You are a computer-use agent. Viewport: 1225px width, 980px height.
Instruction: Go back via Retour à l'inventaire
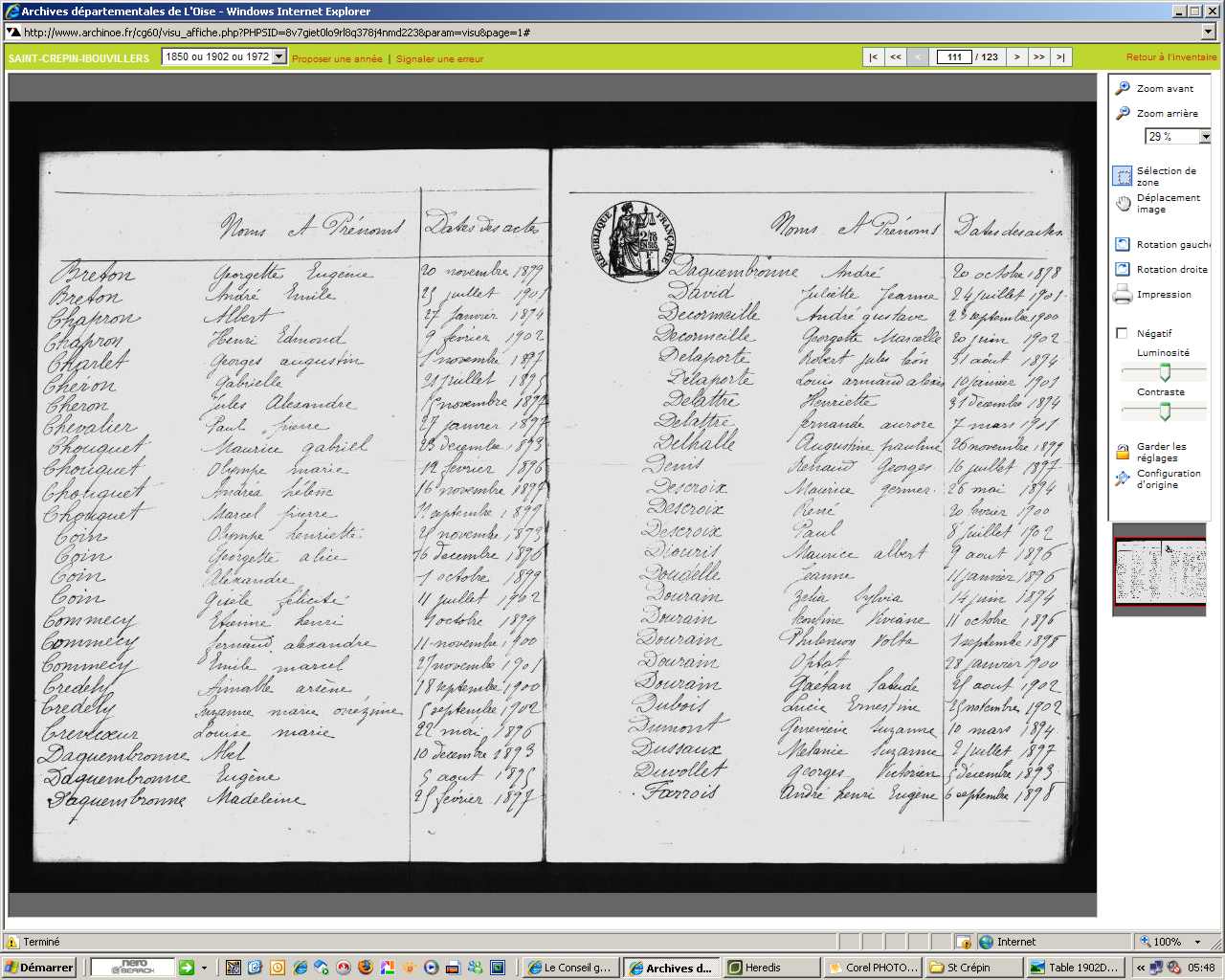(x=1170, y=57)
